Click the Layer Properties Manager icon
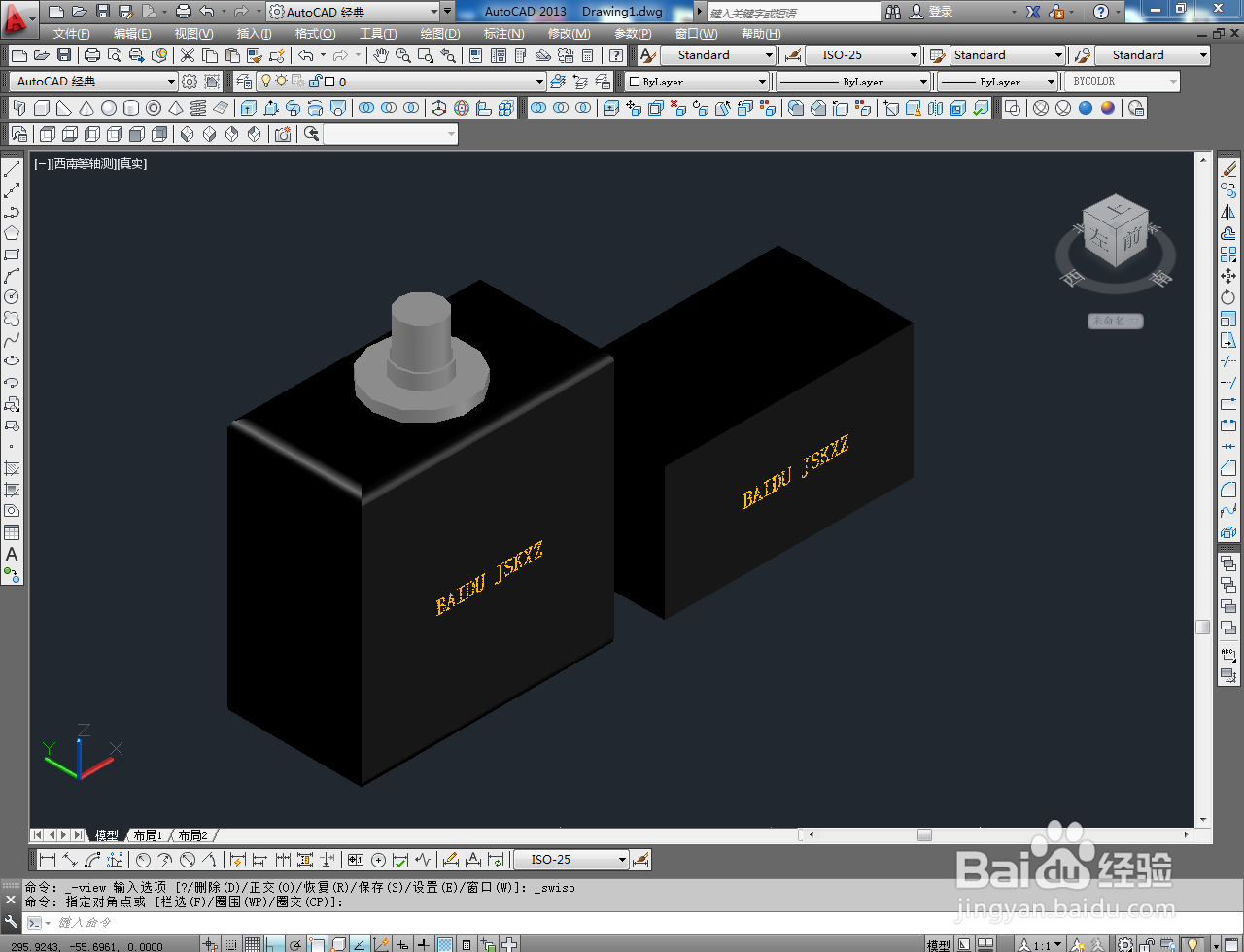 point(244,82)
